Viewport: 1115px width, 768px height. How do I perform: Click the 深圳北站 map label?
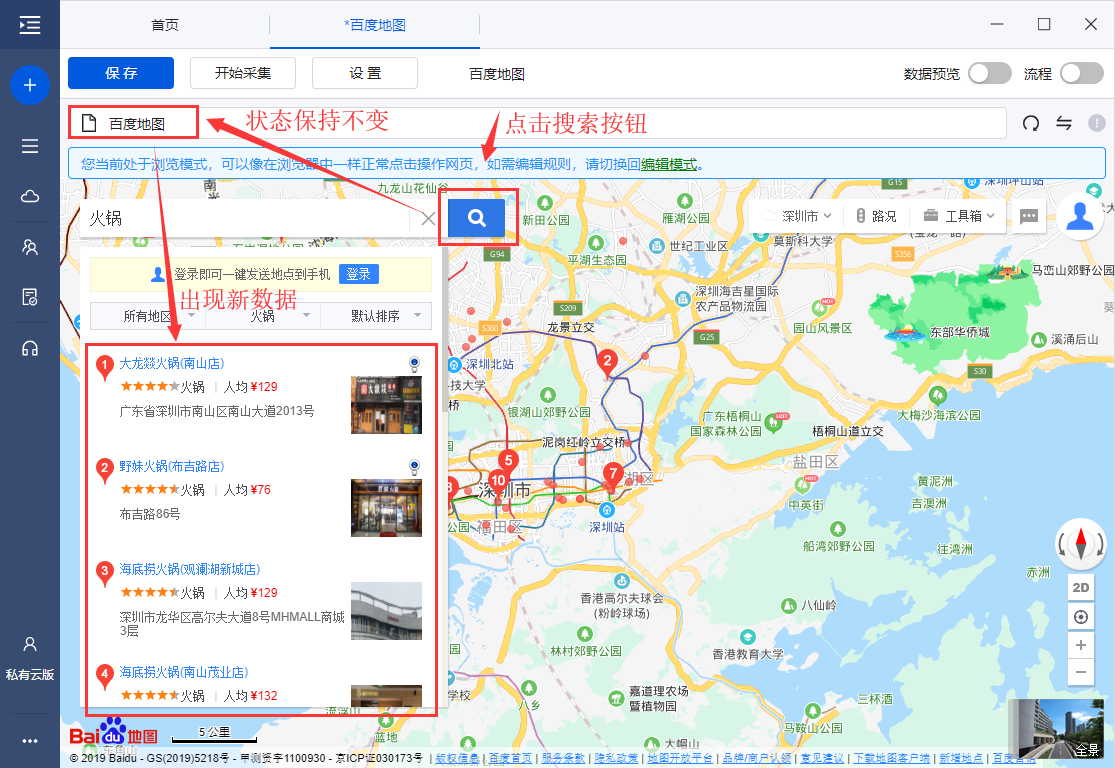pos(489,364)
